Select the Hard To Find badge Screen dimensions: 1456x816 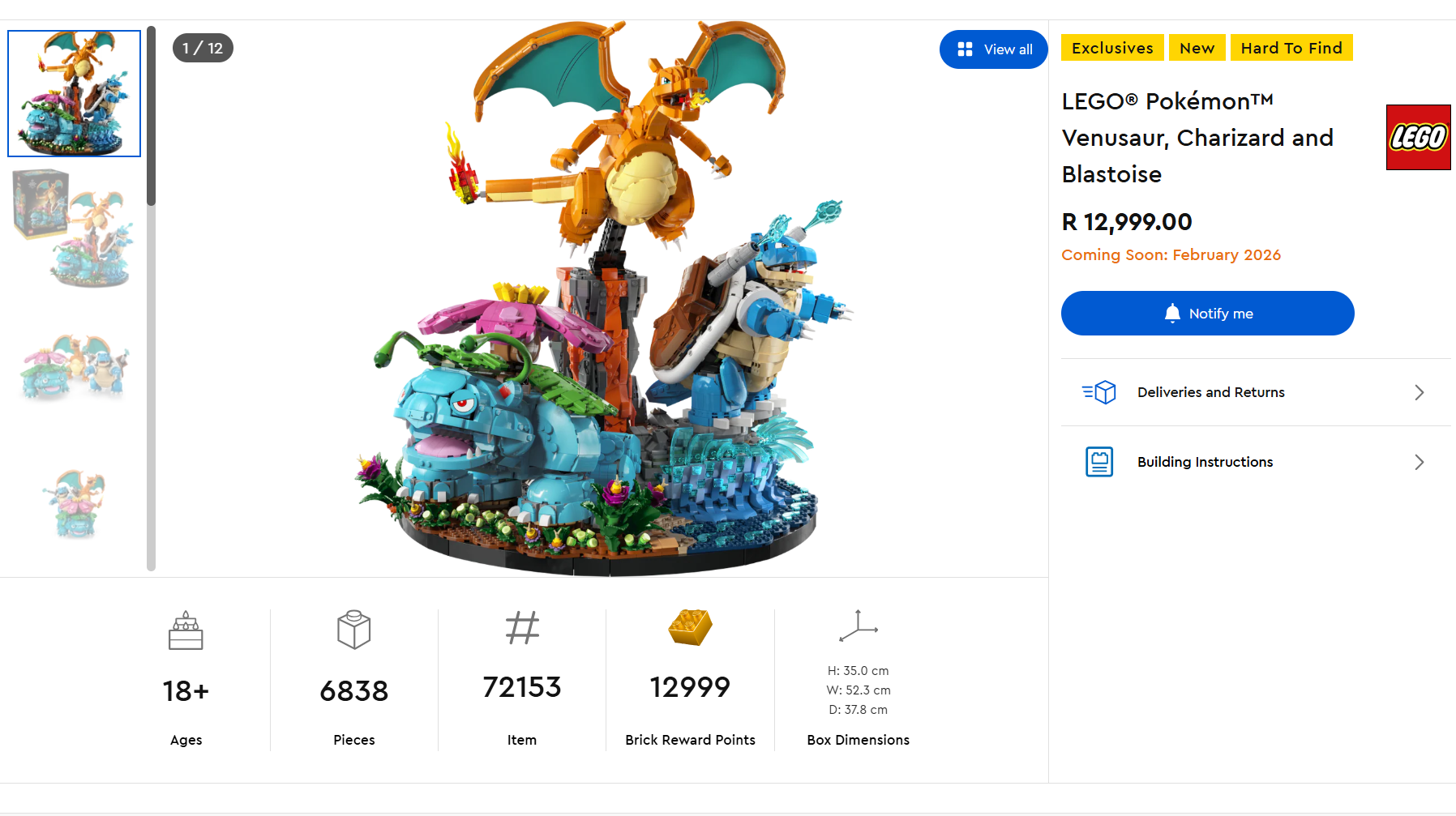[1291, 47]
